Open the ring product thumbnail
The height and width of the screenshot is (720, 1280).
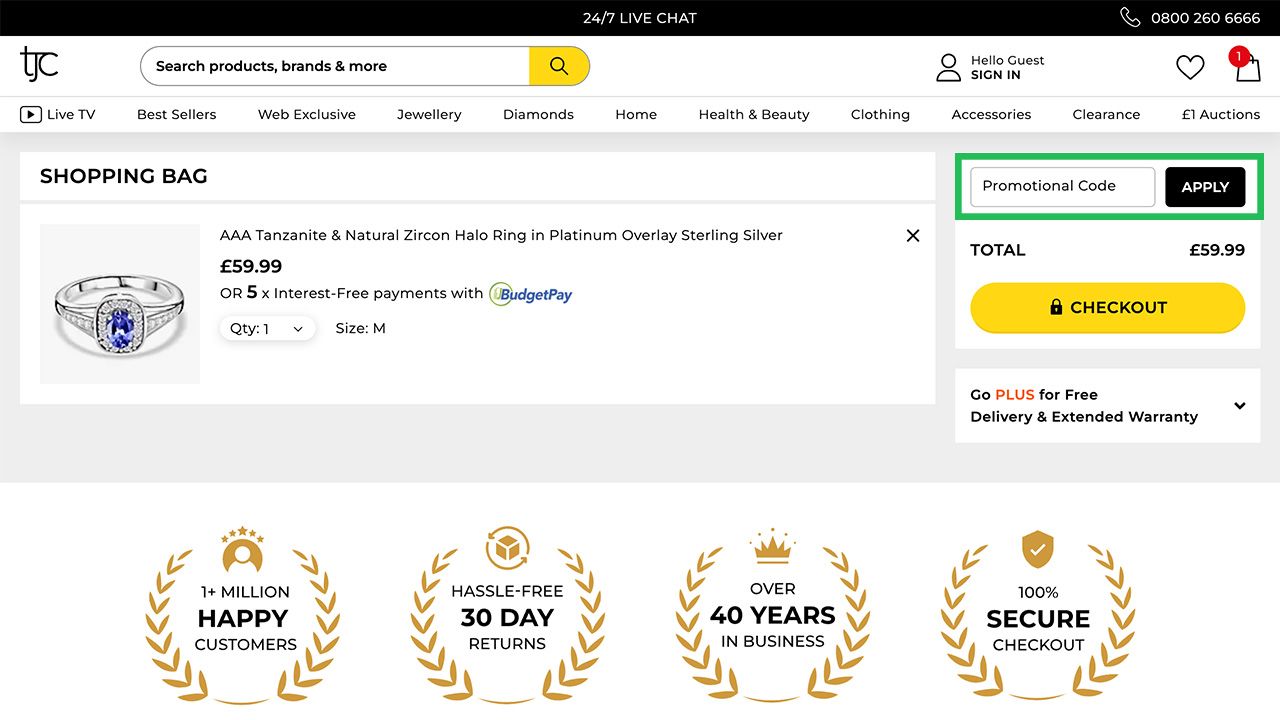[x=120, y=304]
